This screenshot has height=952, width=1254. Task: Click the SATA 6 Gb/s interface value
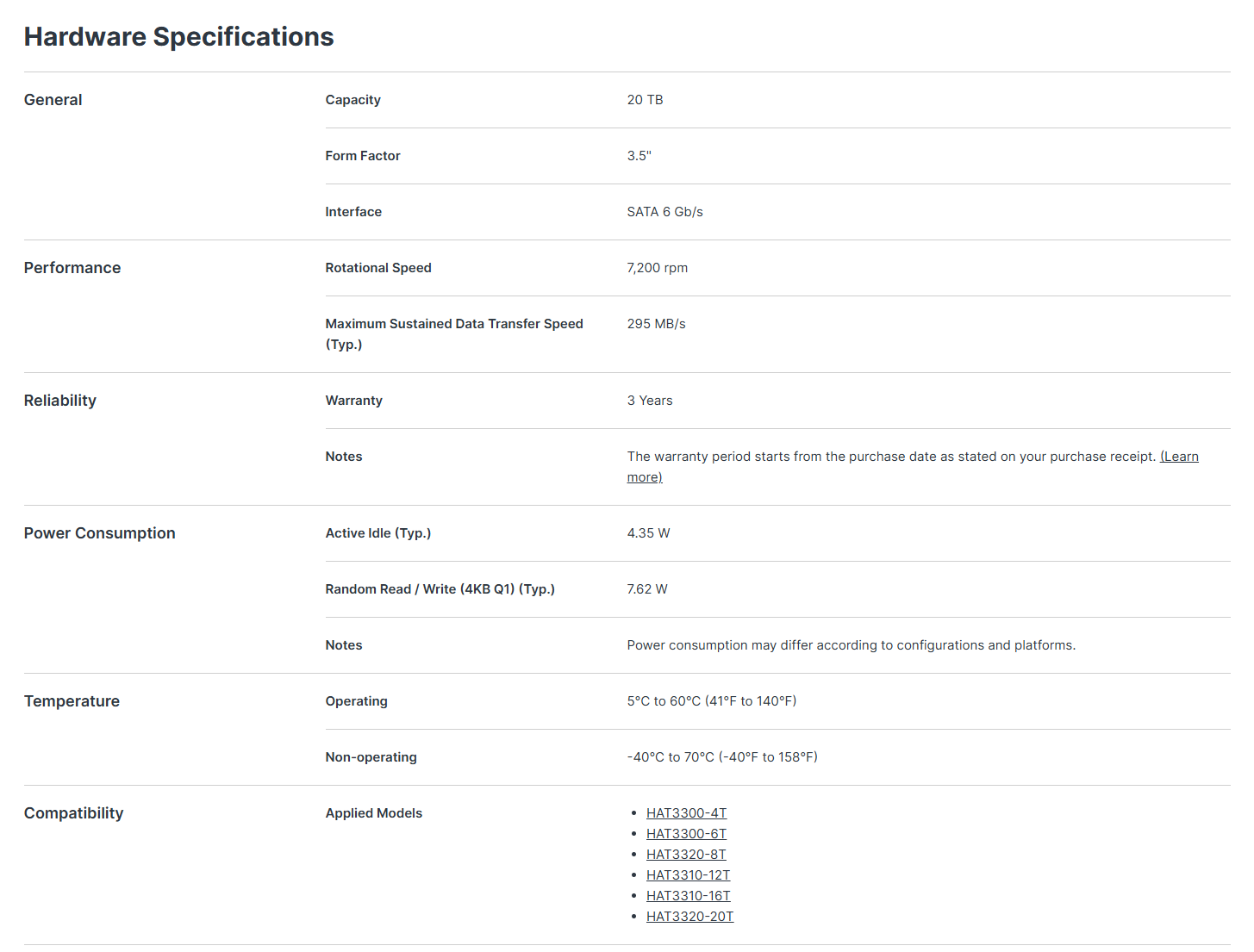click(x=664, y=212)
